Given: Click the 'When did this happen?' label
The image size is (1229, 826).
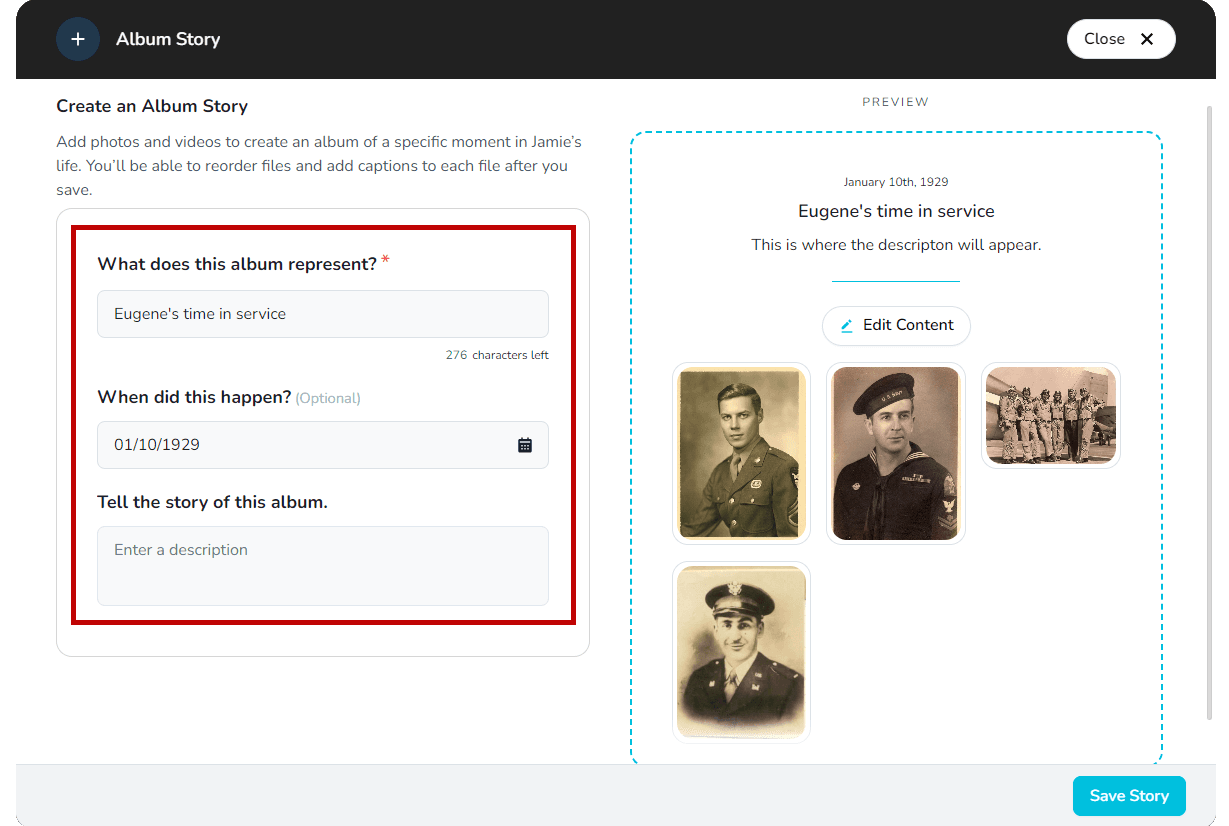Looking at the screenshot, I should [194, 397].
